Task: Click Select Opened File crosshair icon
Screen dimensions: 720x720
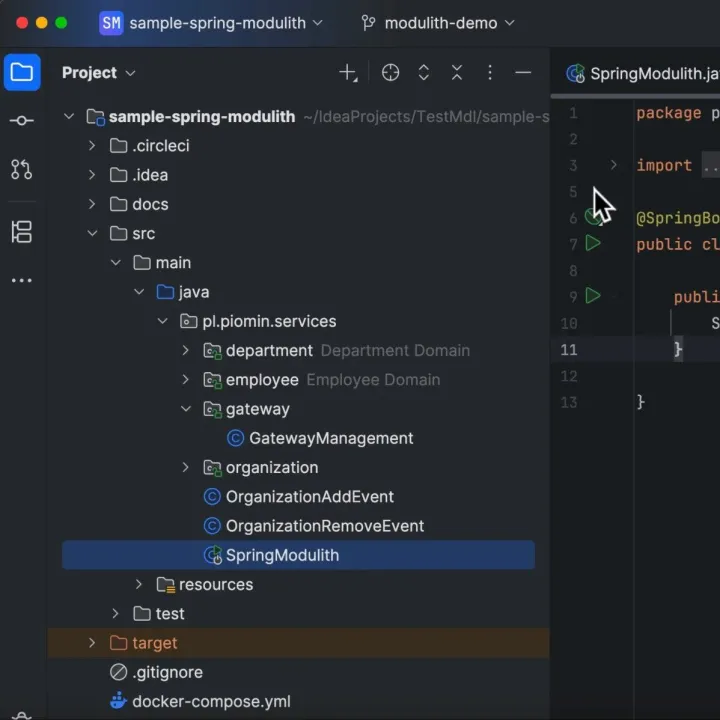Action: (390, 73)
